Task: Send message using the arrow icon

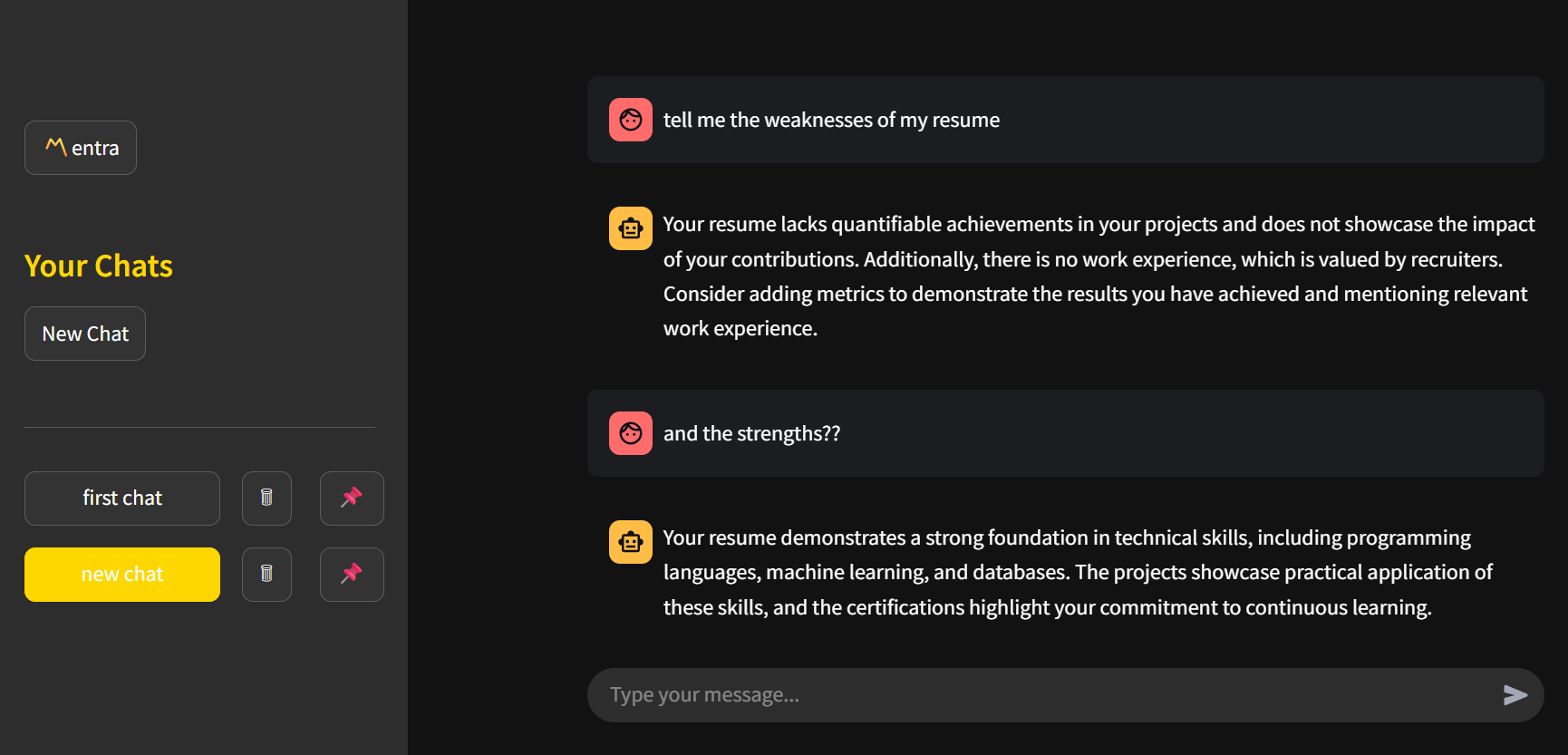Action: (x=1515, y=695)
